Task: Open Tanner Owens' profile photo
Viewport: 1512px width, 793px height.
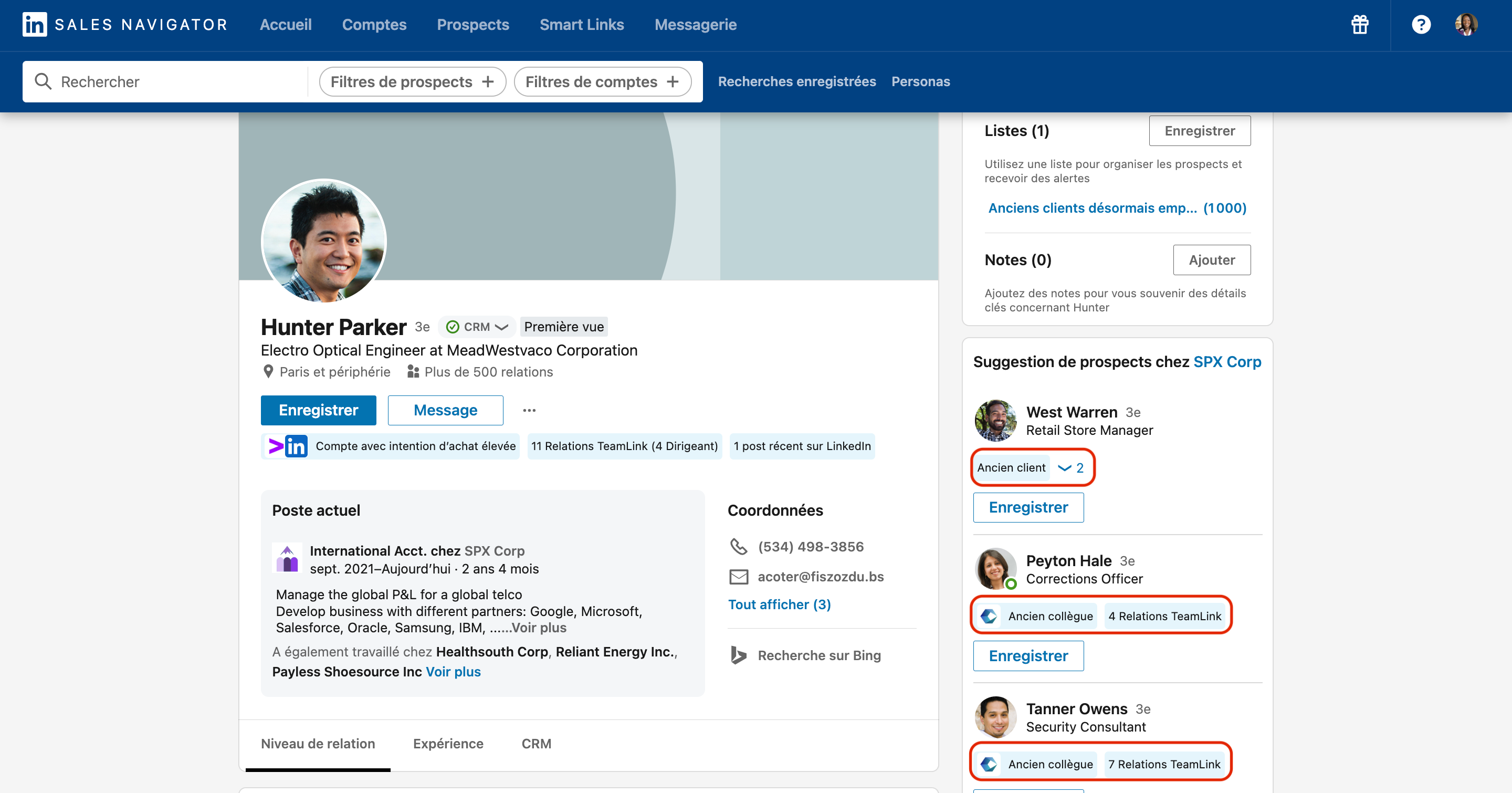Action: [x=995, y=717]
